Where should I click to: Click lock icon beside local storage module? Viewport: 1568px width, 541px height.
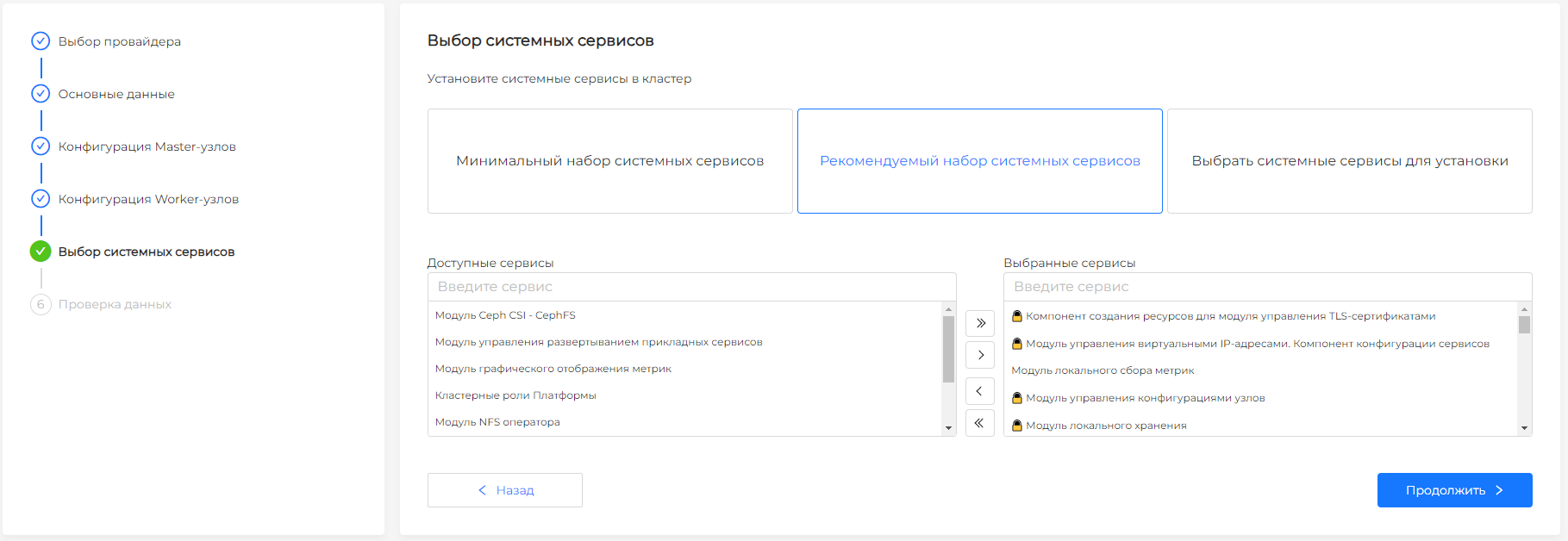click(x=1016, y=426)
